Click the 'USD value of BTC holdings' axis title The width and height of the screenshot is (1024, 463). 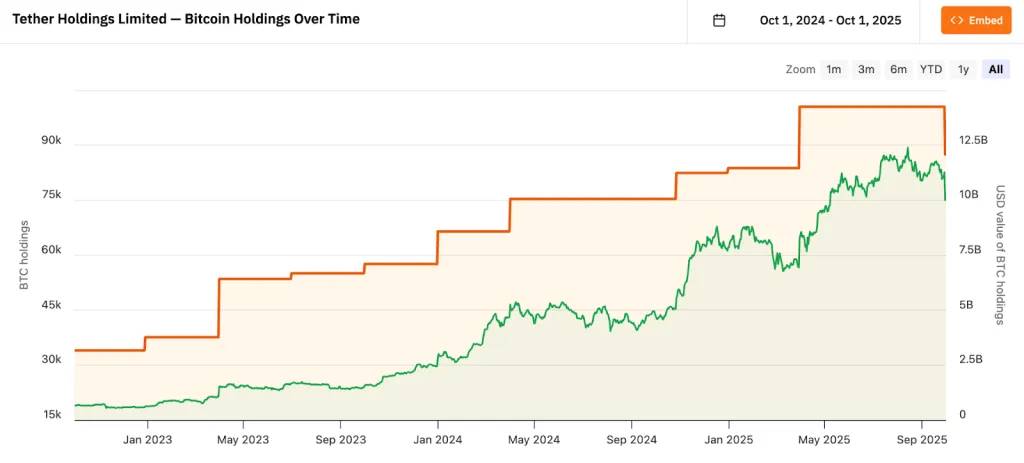point(999,255)
